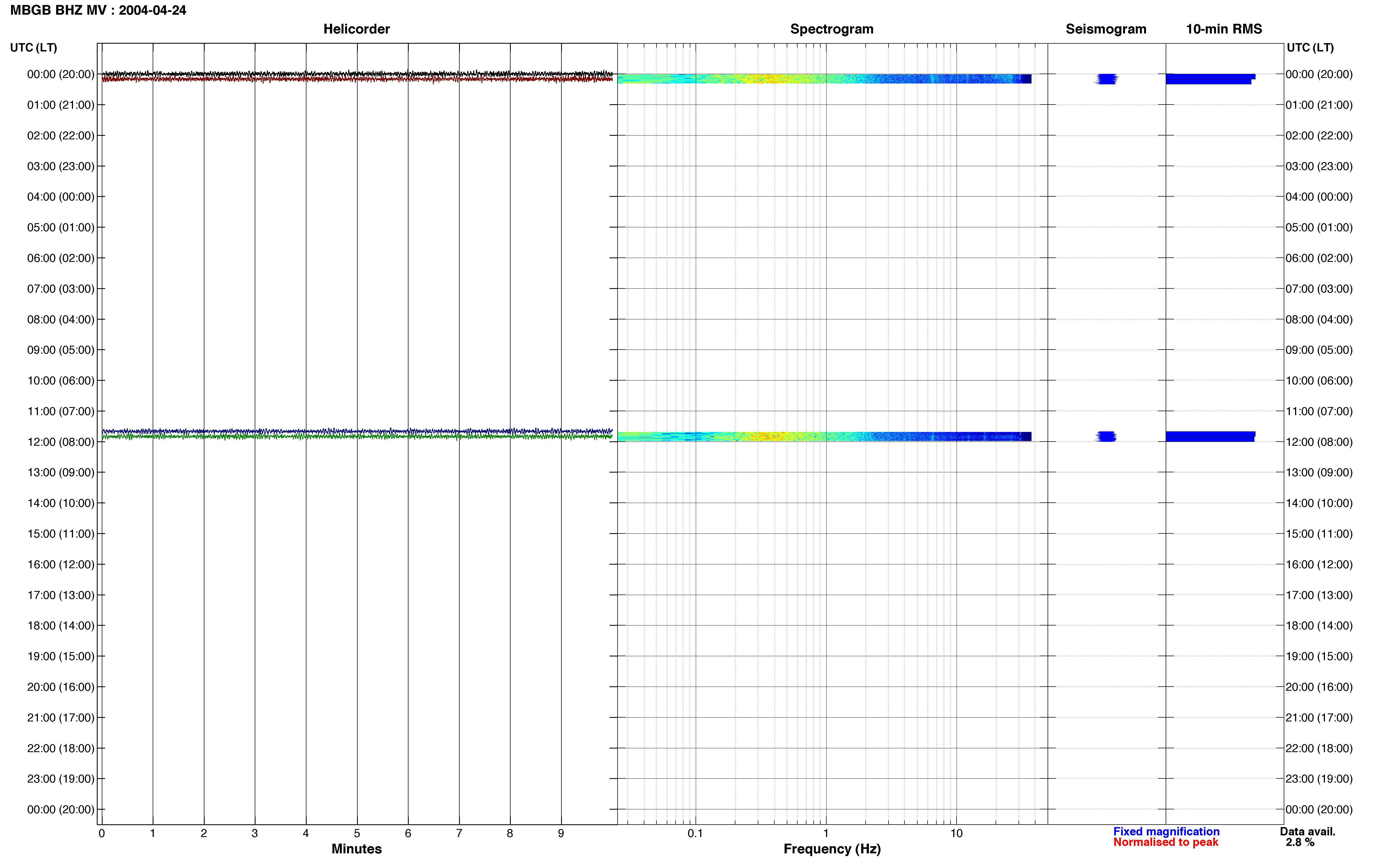The height and width of the screenshot is (868, 1388).
Task: Click "10:00 (06:00)" on the right time axis
Action: coord(1319,380)
